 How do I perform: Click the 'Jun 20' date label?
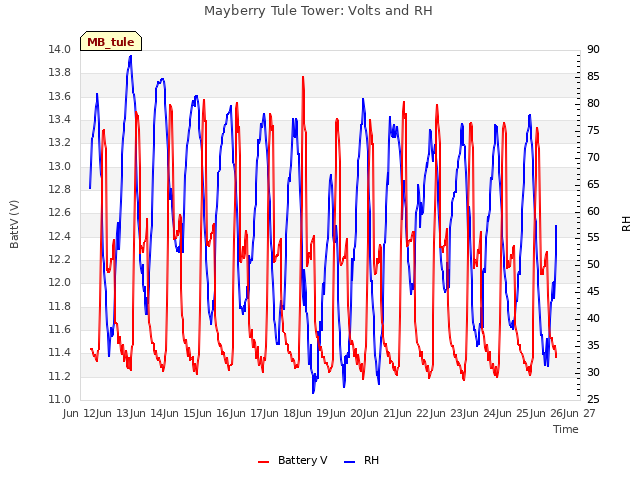point(347,413)
